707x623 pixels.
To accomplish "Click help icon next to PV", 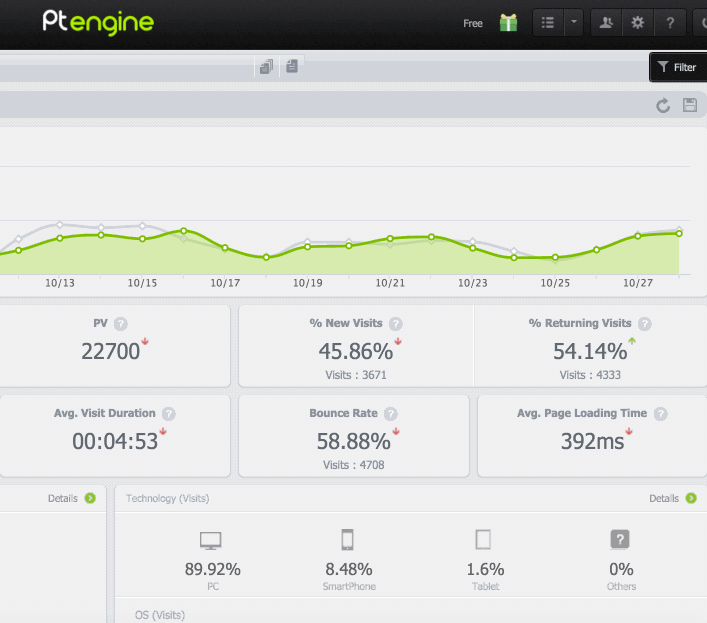I will tap(121, 324).
